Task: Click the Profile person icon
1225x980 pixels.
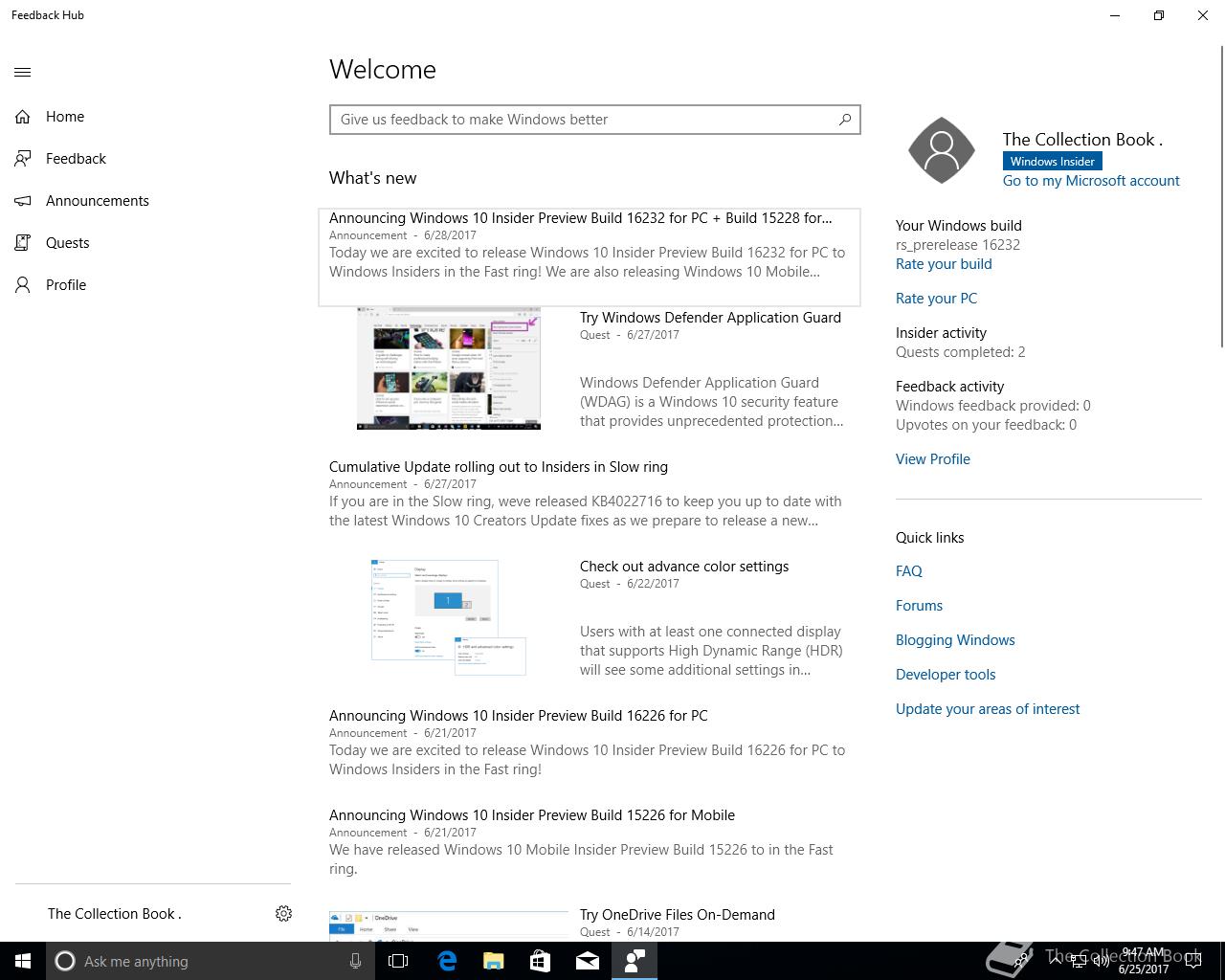Action: 23,285
